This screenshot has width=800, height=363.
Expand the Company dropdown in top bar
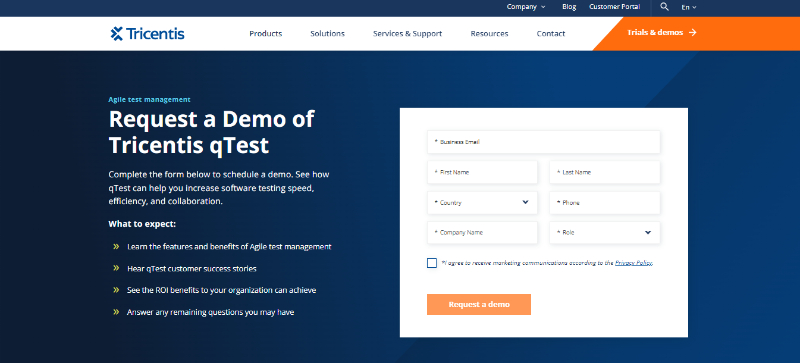(x=526, y=7)
